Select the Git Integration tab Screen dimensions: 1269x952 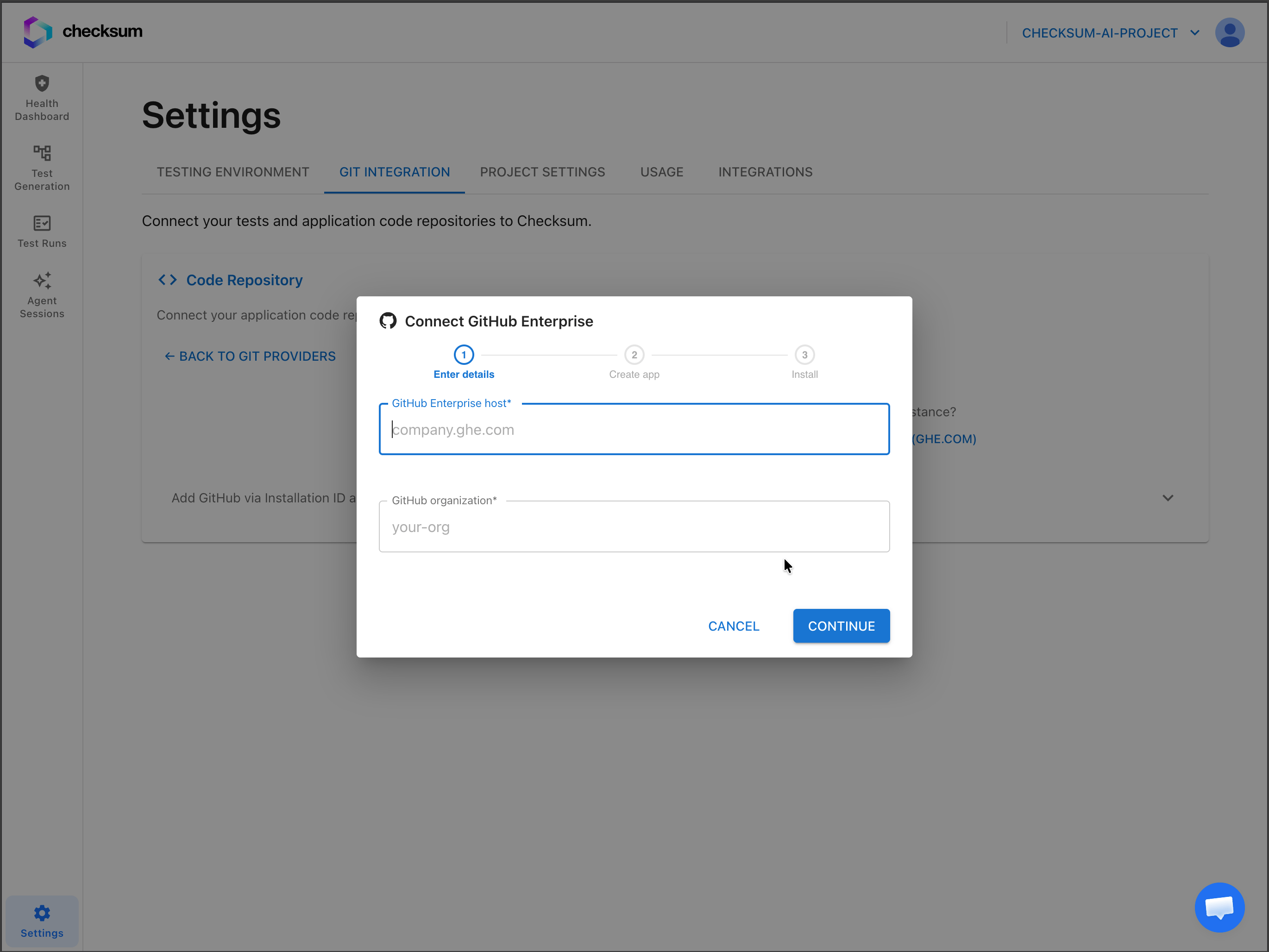pos(394,172)
